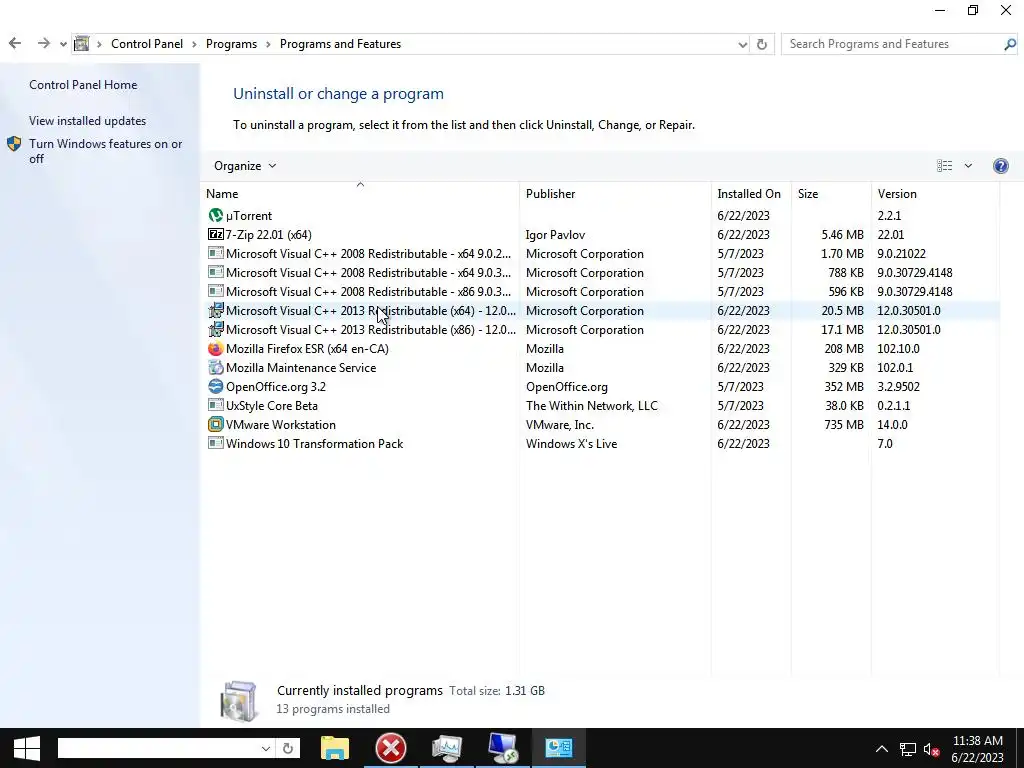The image size is (1024, 768).
Task: Show hidden tray icons chevron
Action: [882, 749]
